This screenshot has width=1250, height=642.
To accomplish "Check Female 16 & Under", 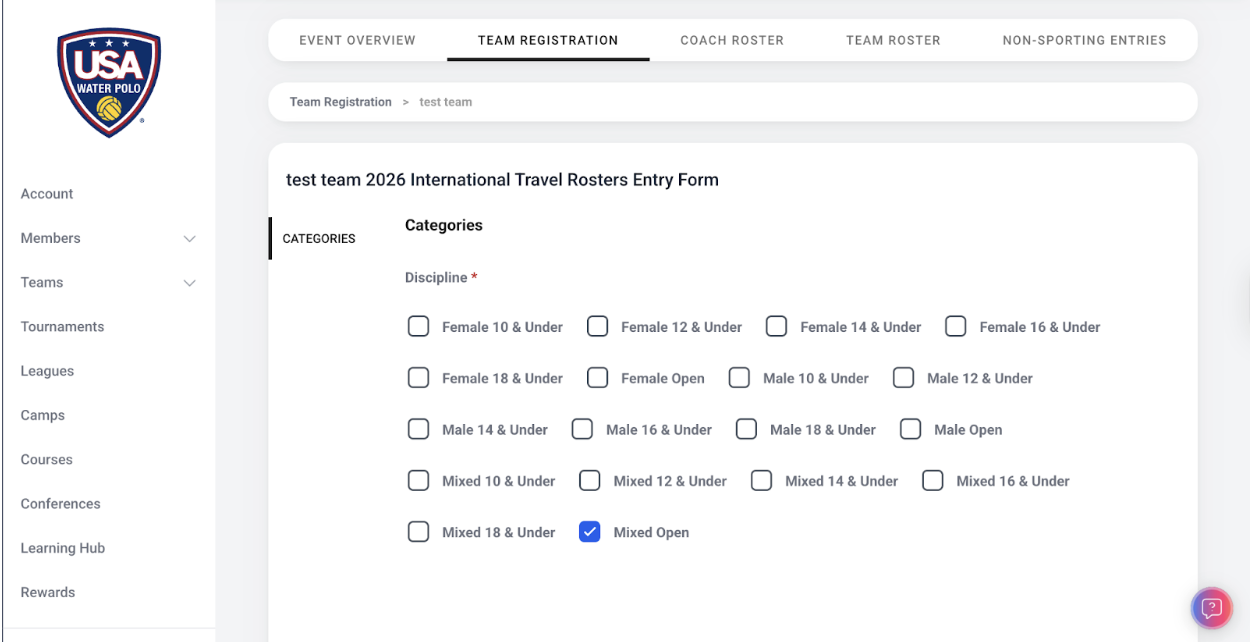I will (x=955, y=326).
